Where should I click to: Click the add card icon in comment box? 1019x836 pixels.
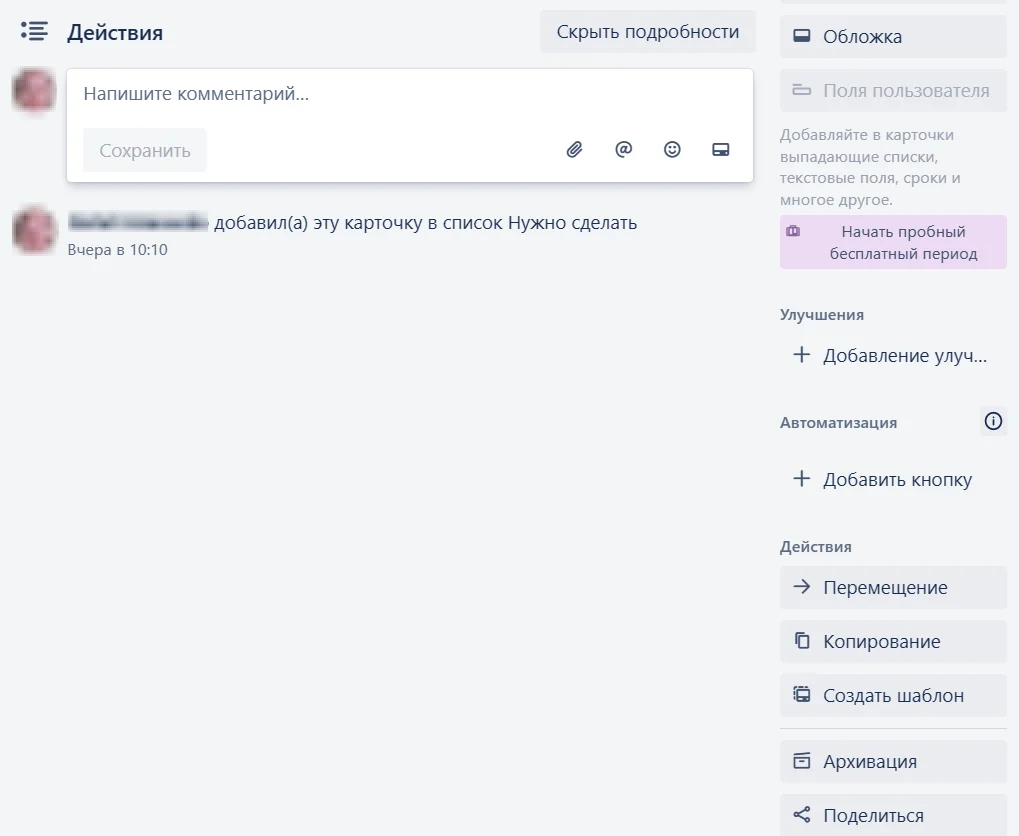(720, 150)
